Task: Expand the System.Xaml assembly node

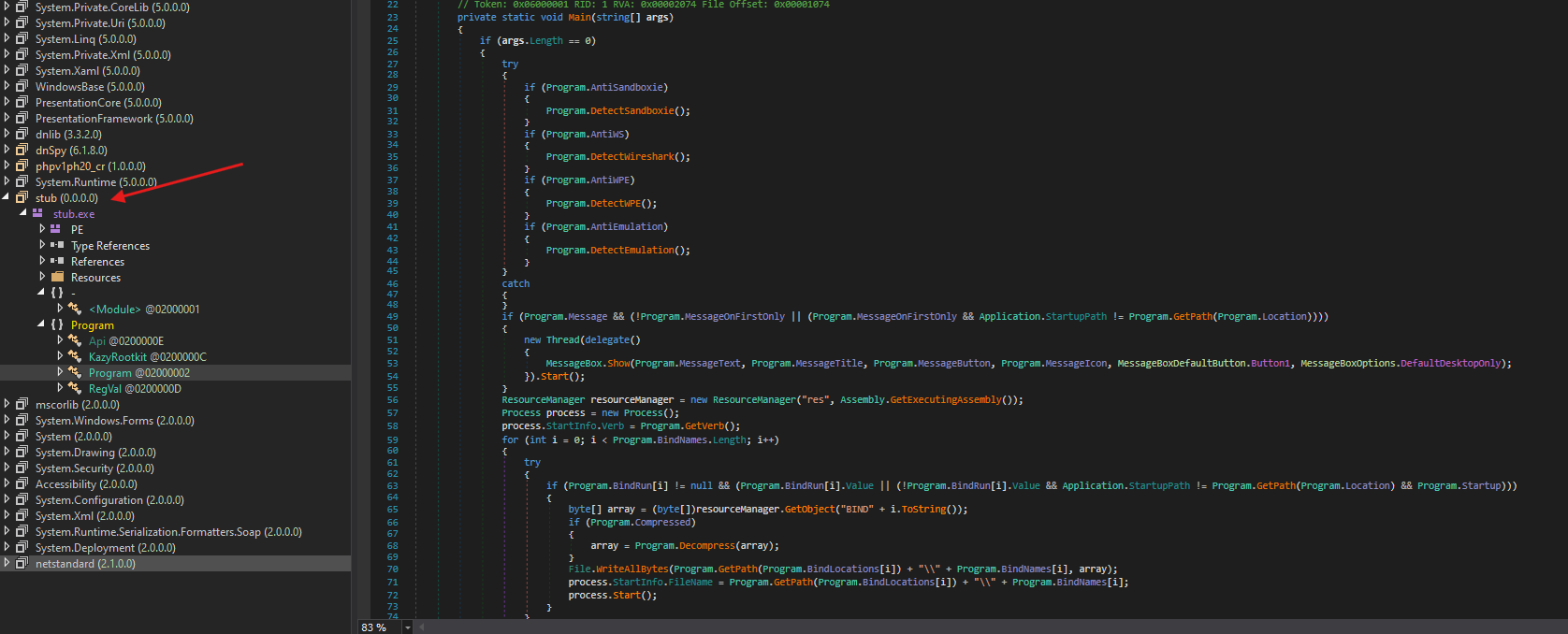Action: (x=7, y=71)
